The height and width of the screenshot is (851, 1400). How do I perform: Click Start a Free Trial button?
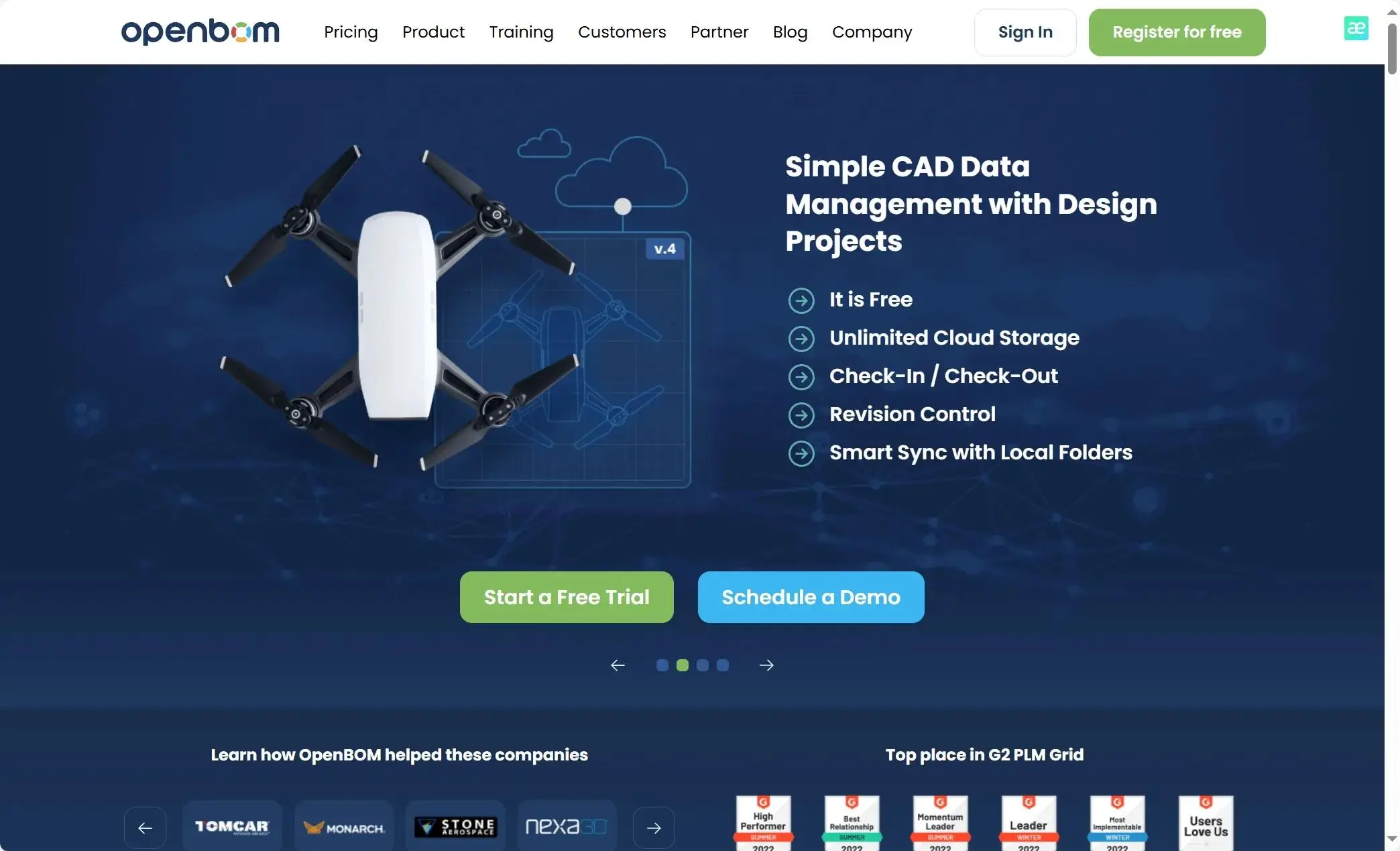567,597
